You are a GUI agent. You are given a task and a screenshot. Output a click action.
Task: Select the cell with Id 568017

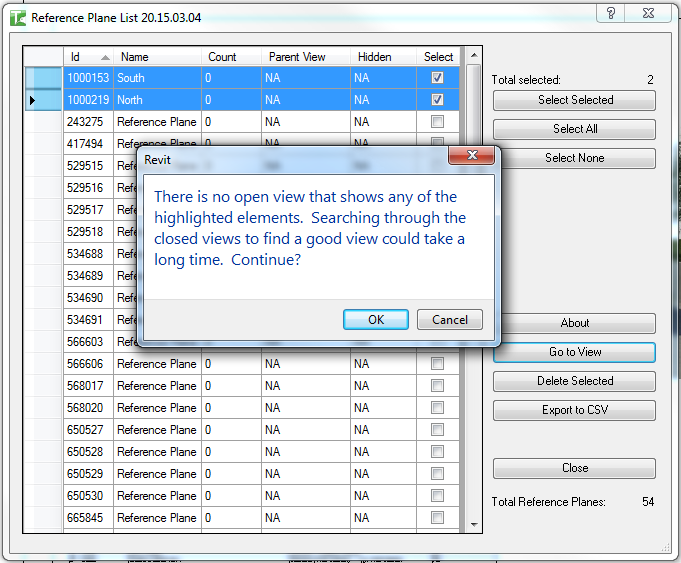89,386
